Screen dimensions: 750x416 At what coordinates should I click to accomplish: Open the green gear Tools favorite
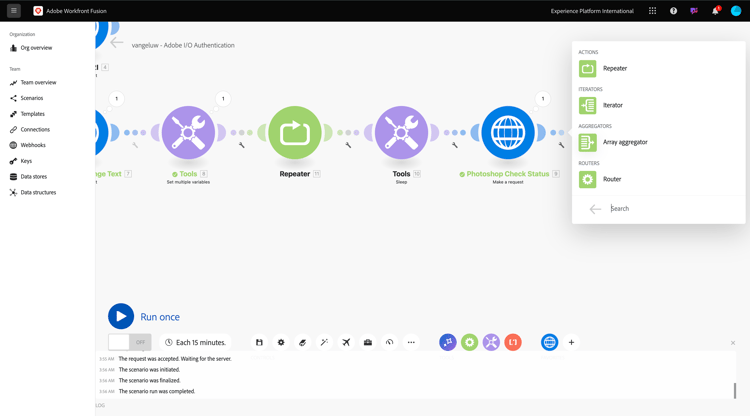469,342
